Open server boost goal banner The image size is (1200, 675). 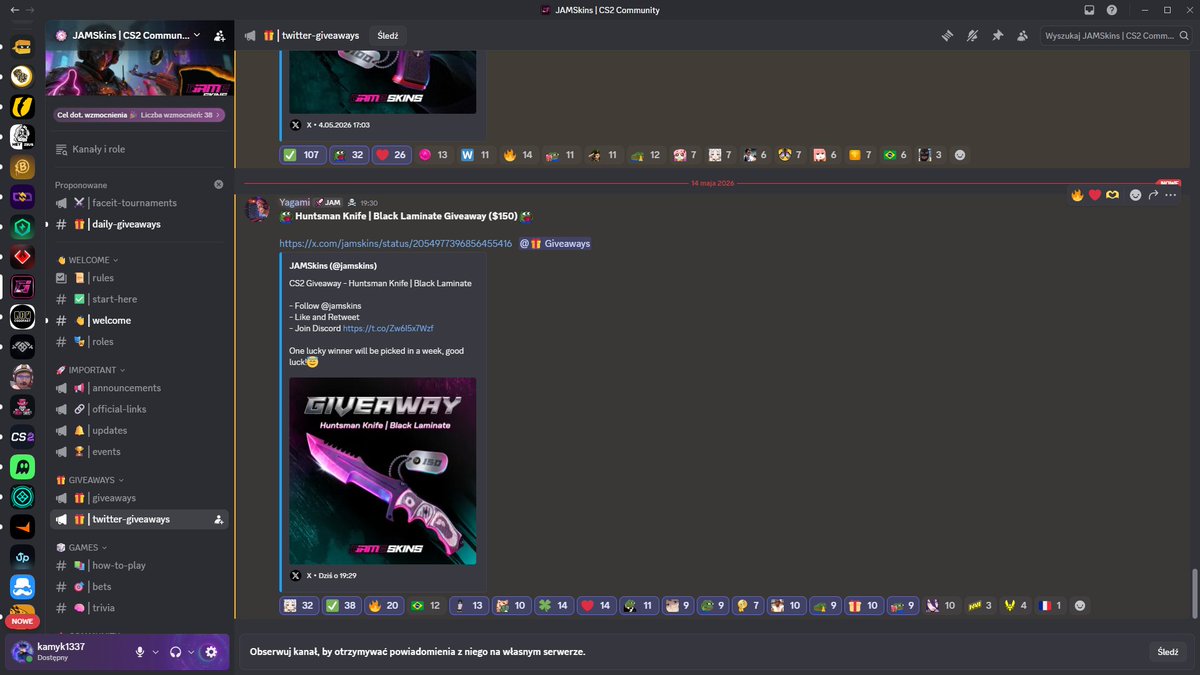[x=138, y=115]
